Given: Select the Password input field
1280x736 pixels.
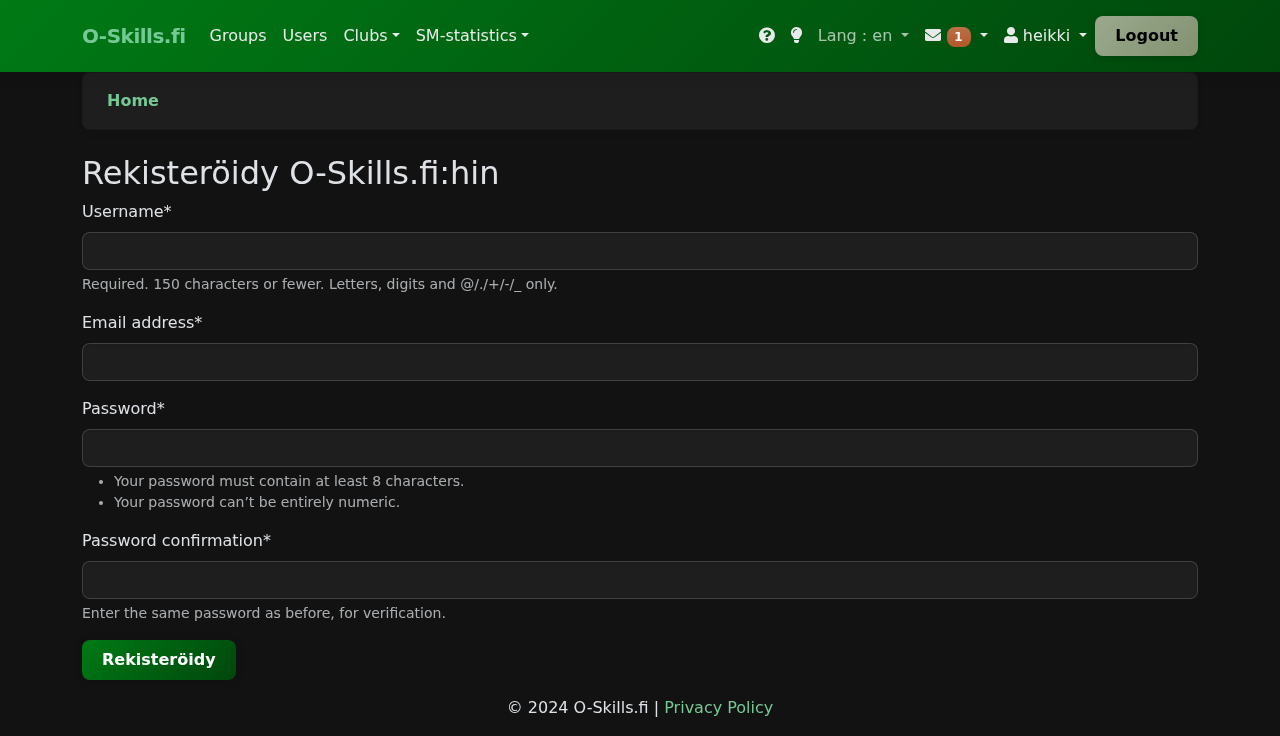Looking at the screenshot, I should tap(640, 448).
